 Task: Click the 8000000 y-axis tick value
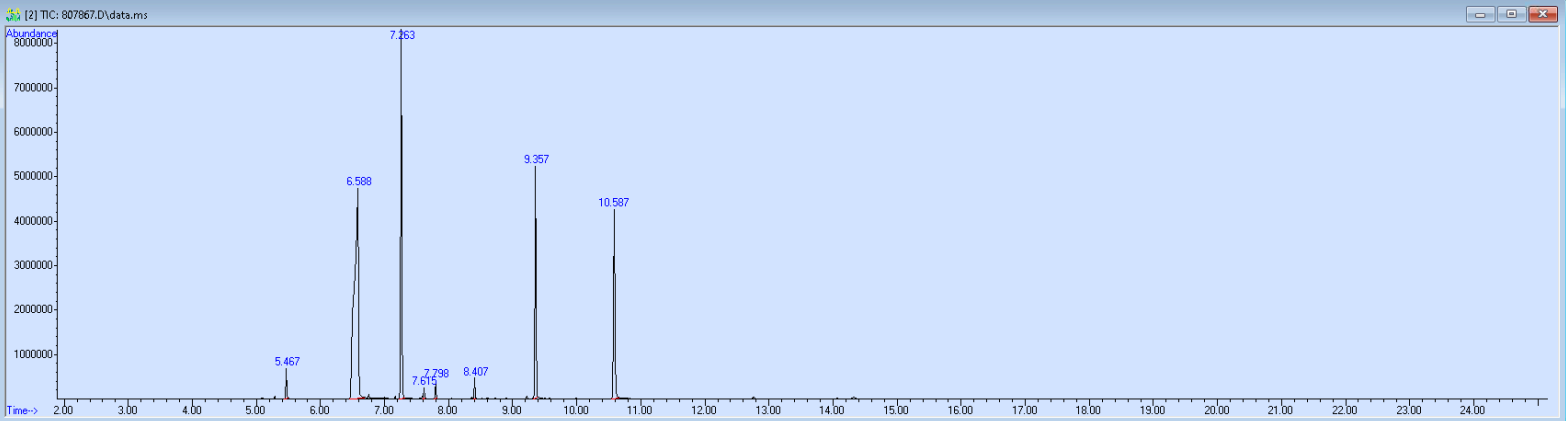click(33, 43)
